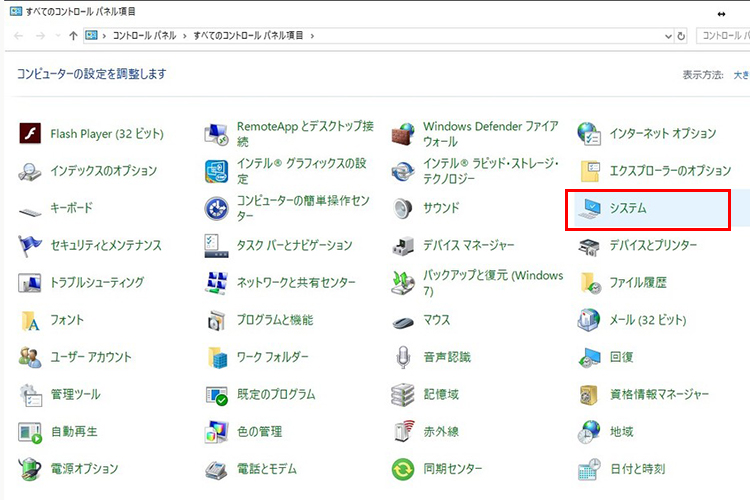Open the エクスプローラーのオプション icon
750x500 pixels.
(x=590, y=171)
